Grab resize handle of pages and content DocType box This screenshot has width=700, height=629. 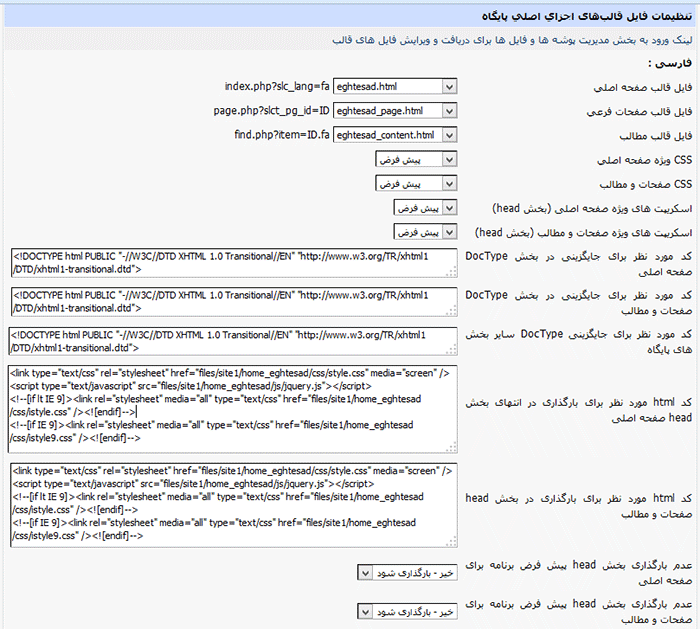pyautogui.click(x=453, y=312)
